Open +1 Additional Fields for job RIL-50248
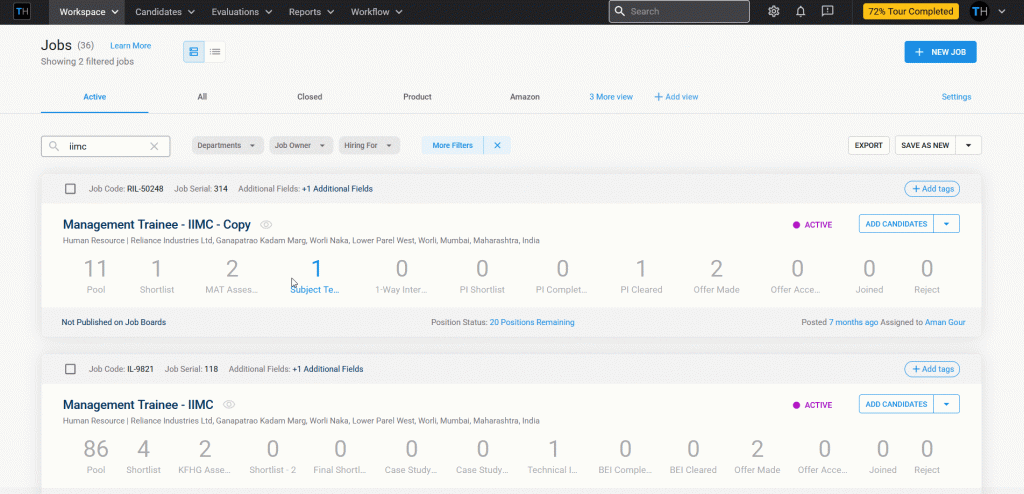The height and width of the screenshot is (494, 1024). pyautogui.click(x=337, y=189)
